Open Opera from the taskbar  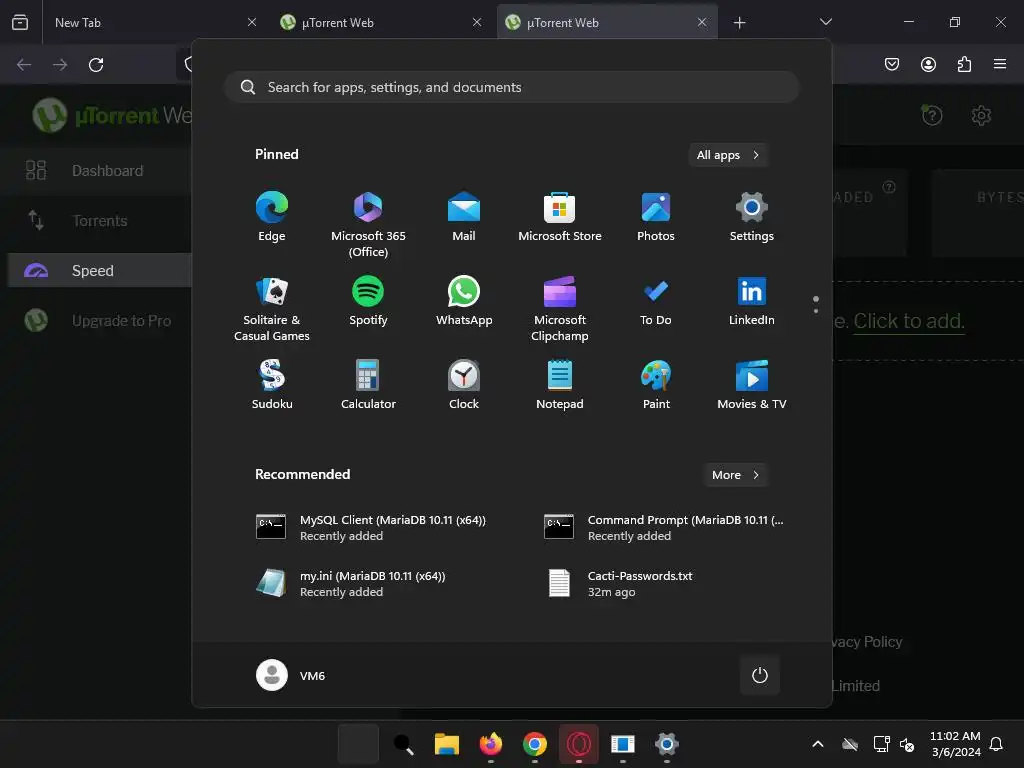click(x=579, y=744)
